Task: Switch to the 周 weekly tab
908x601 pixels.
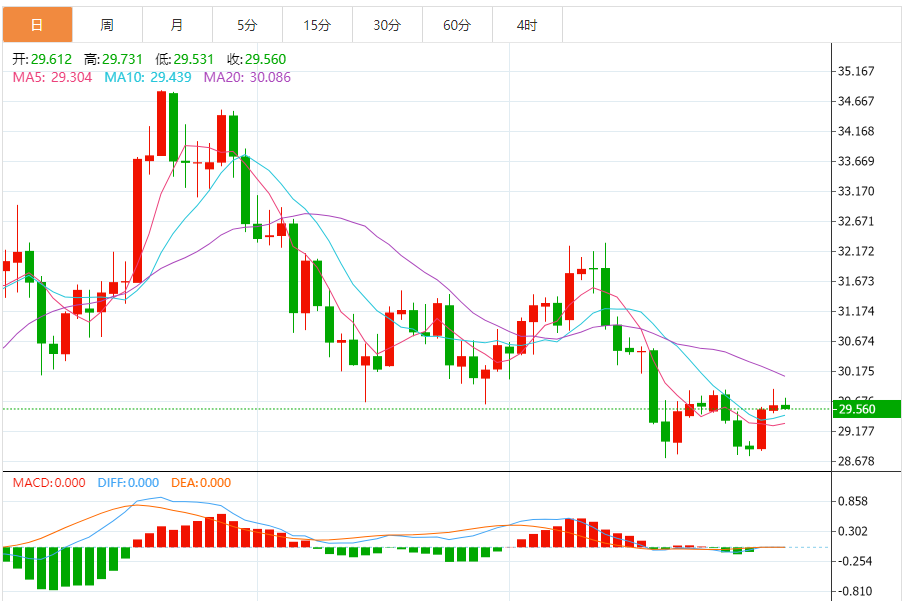Action: point(107,25)
